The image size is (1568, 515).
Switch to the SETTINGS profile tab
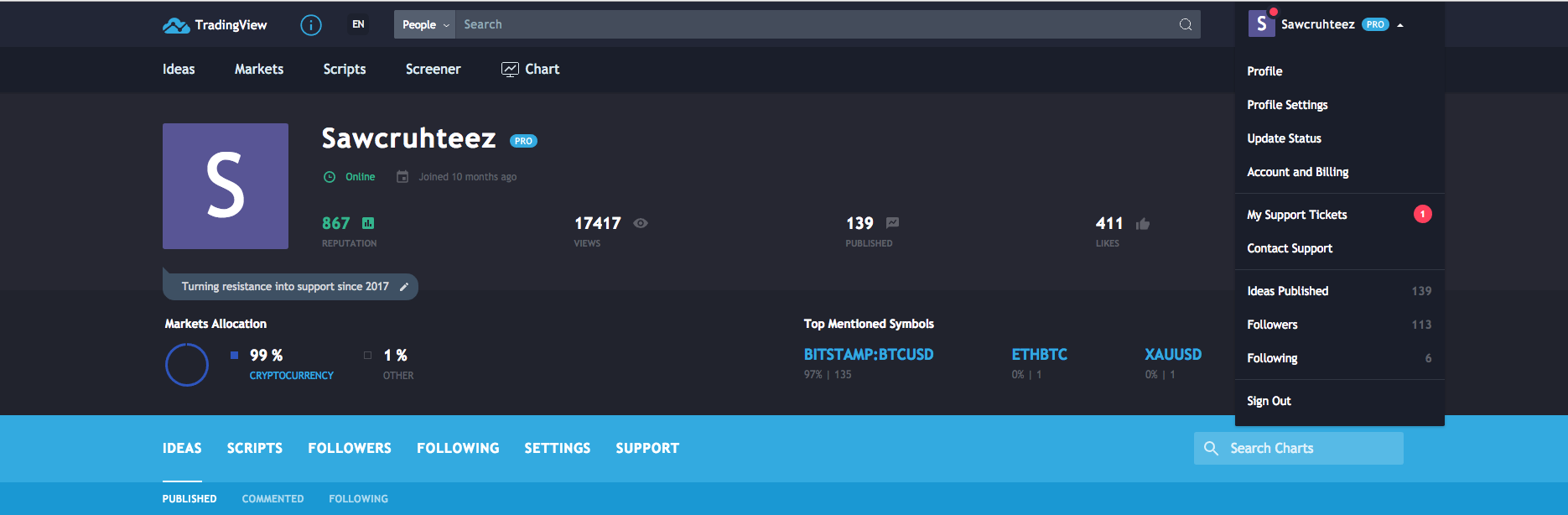point(558,448)
